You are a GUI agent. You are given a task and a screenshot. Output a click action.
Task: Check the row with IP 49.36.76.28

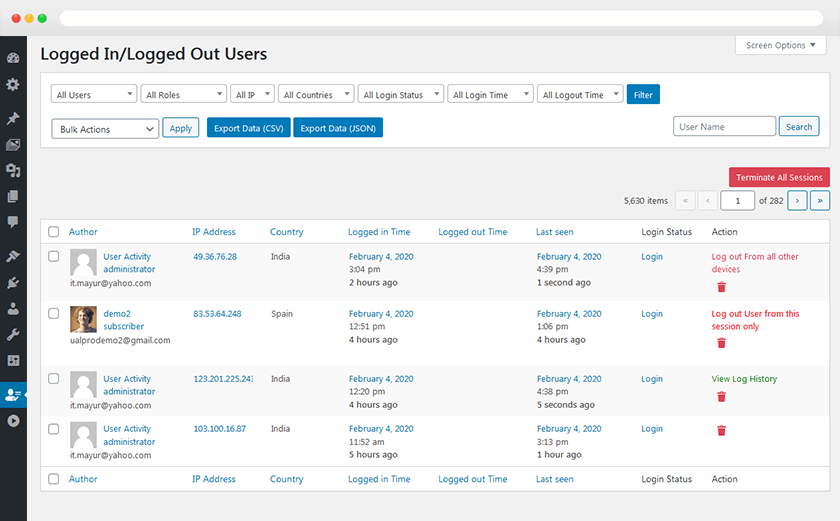[54, 257]
